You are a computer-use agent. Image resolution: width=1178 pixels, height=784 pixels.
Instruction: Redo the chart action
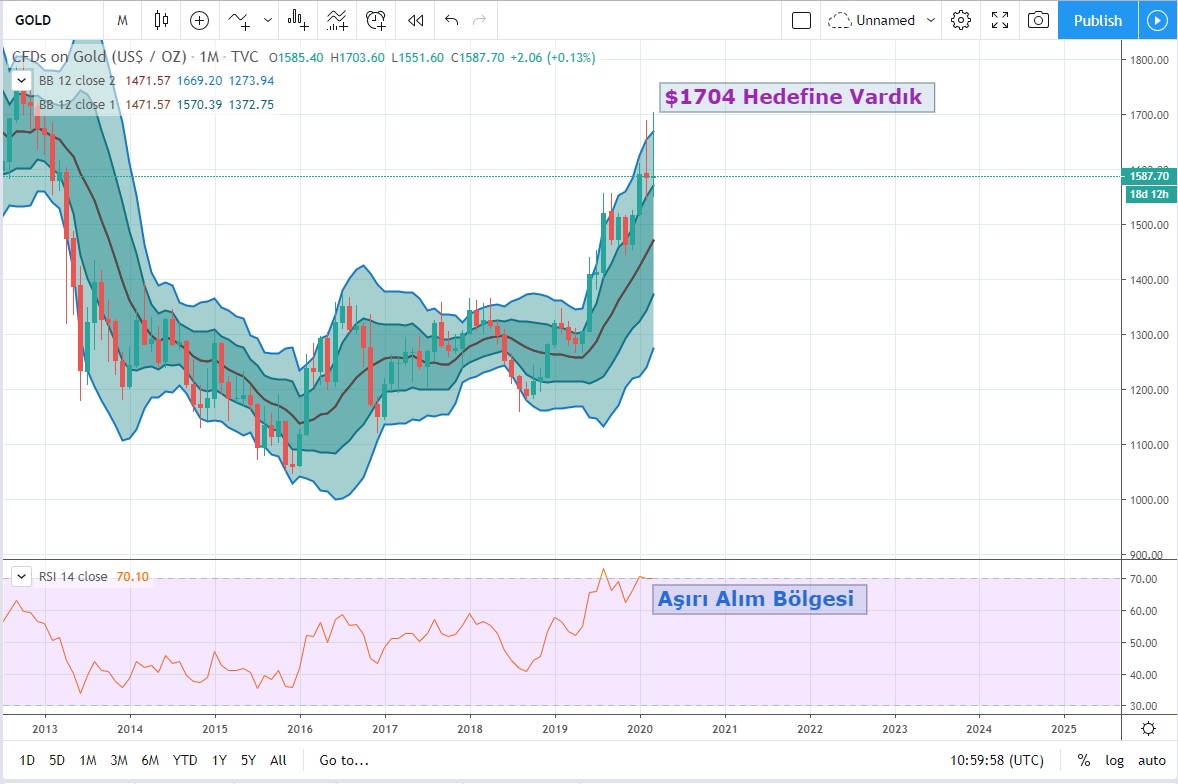coord(479,20)
